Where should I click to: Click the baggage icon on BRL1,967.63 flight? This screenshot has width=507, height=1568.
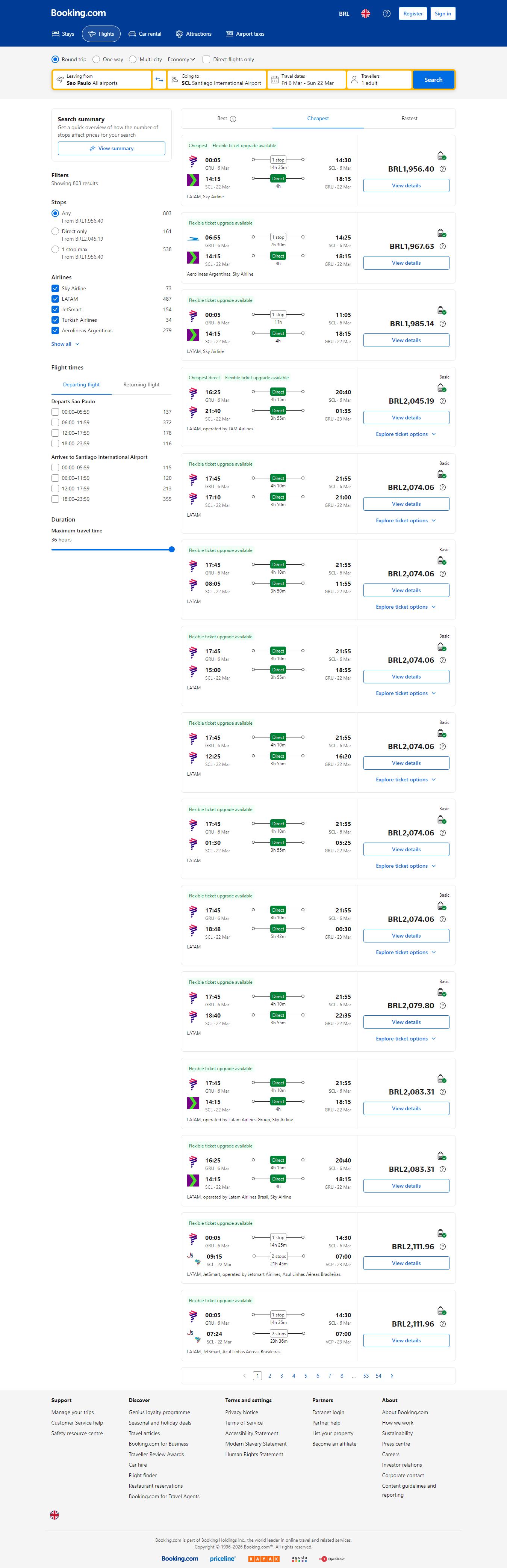[x=441, y=233]
